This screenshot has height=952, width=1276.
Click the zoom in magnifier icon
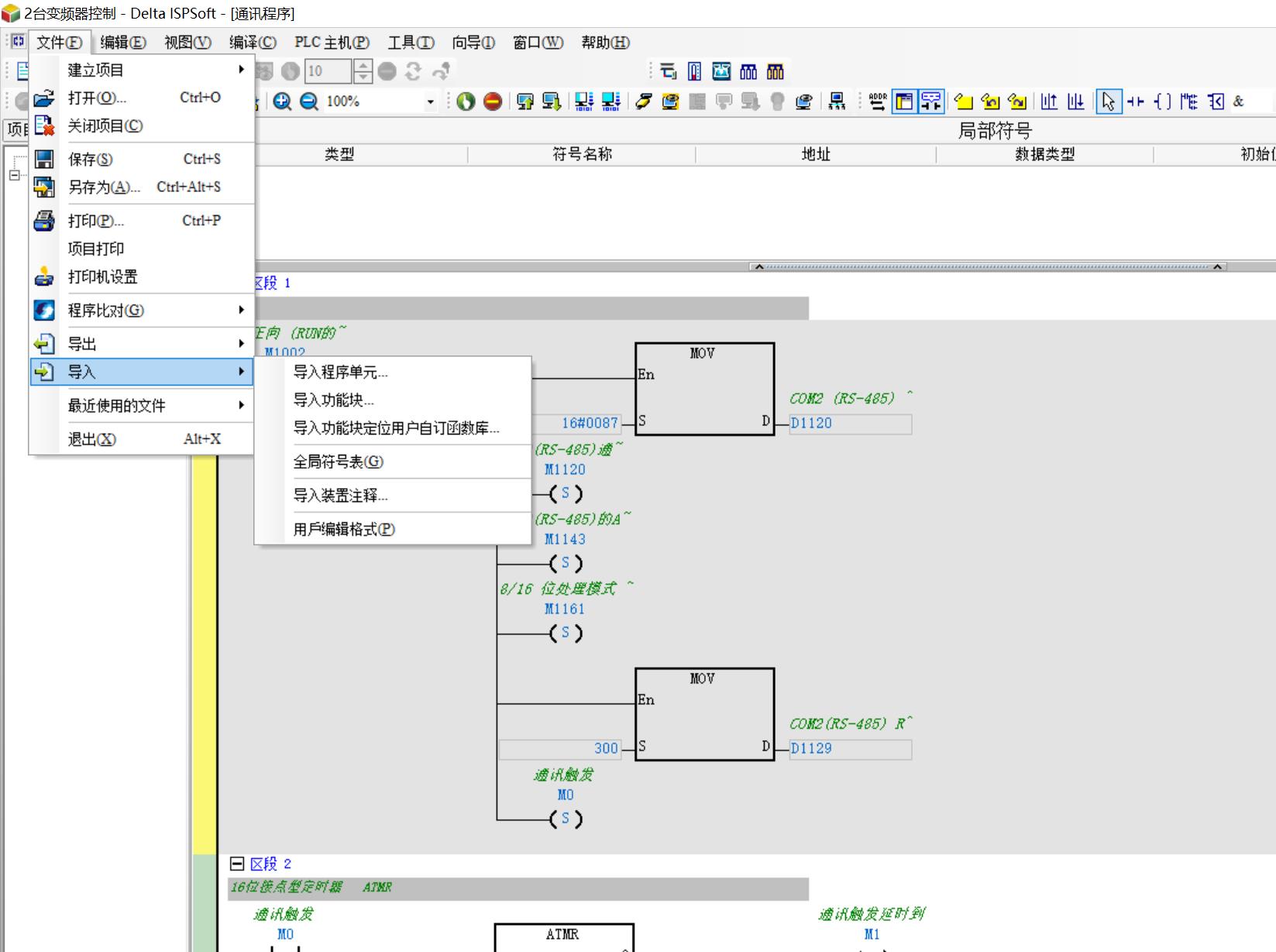click(283, 101)
